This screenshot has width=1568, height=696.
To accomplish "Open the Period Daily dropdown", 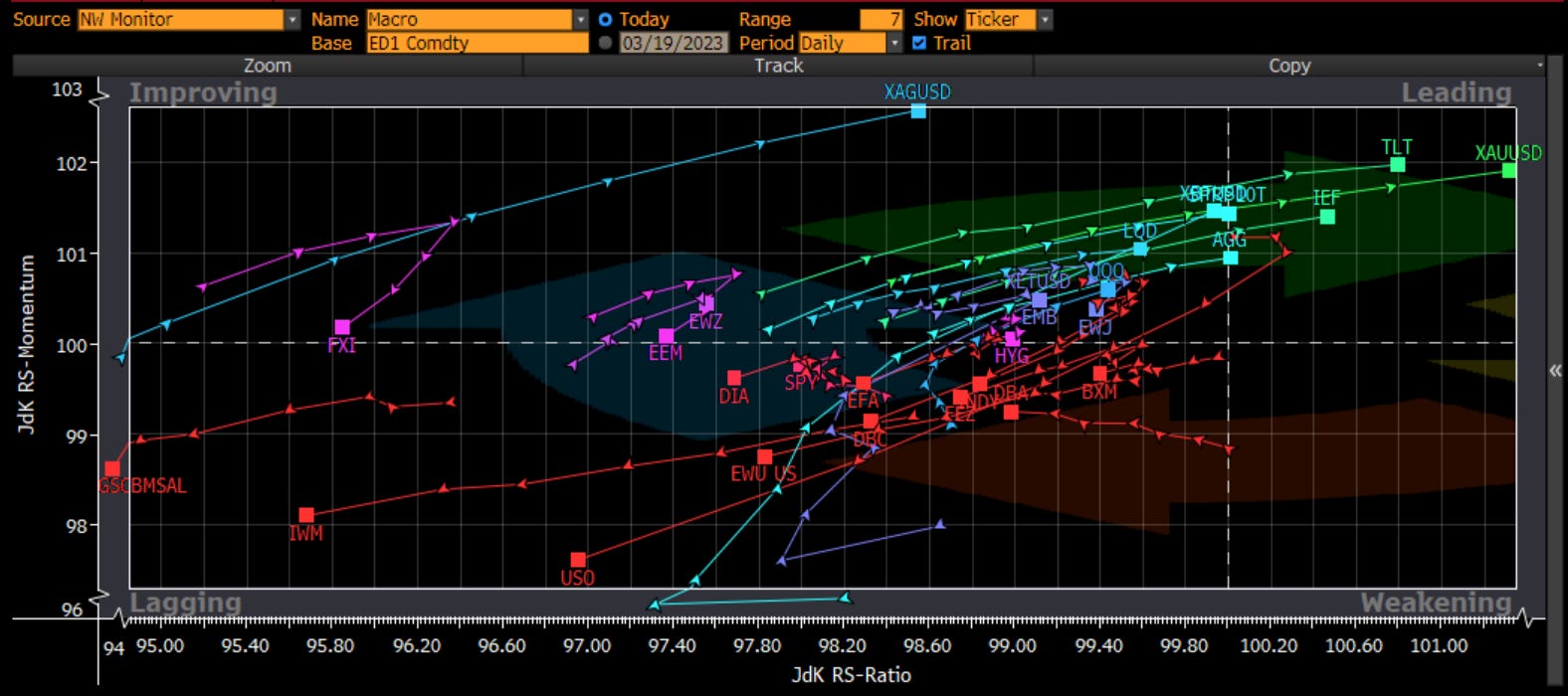I will 894,43.
